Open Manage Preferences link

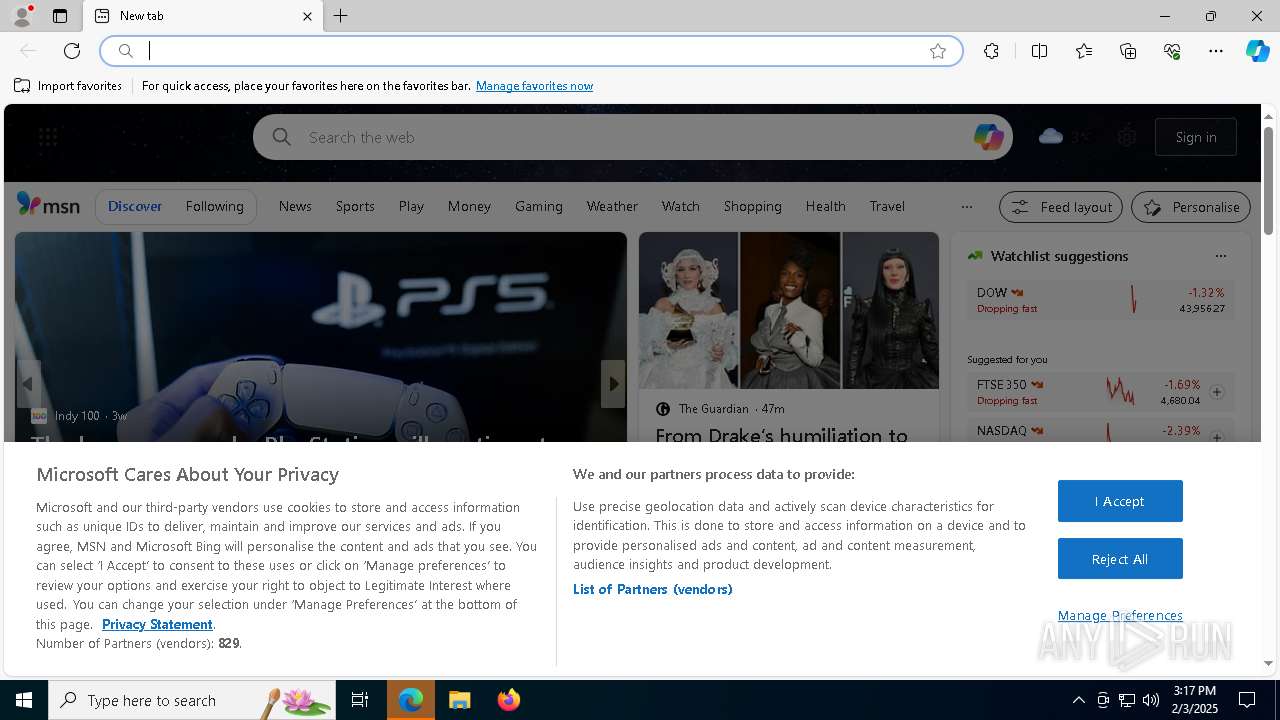point(1120,615)
